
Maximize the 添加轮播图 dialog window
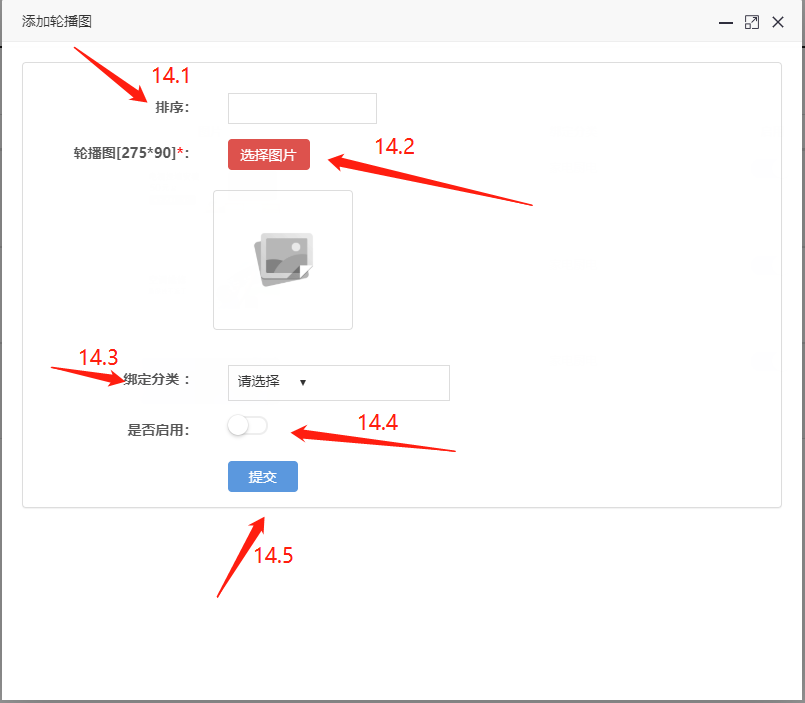[752, 22]
